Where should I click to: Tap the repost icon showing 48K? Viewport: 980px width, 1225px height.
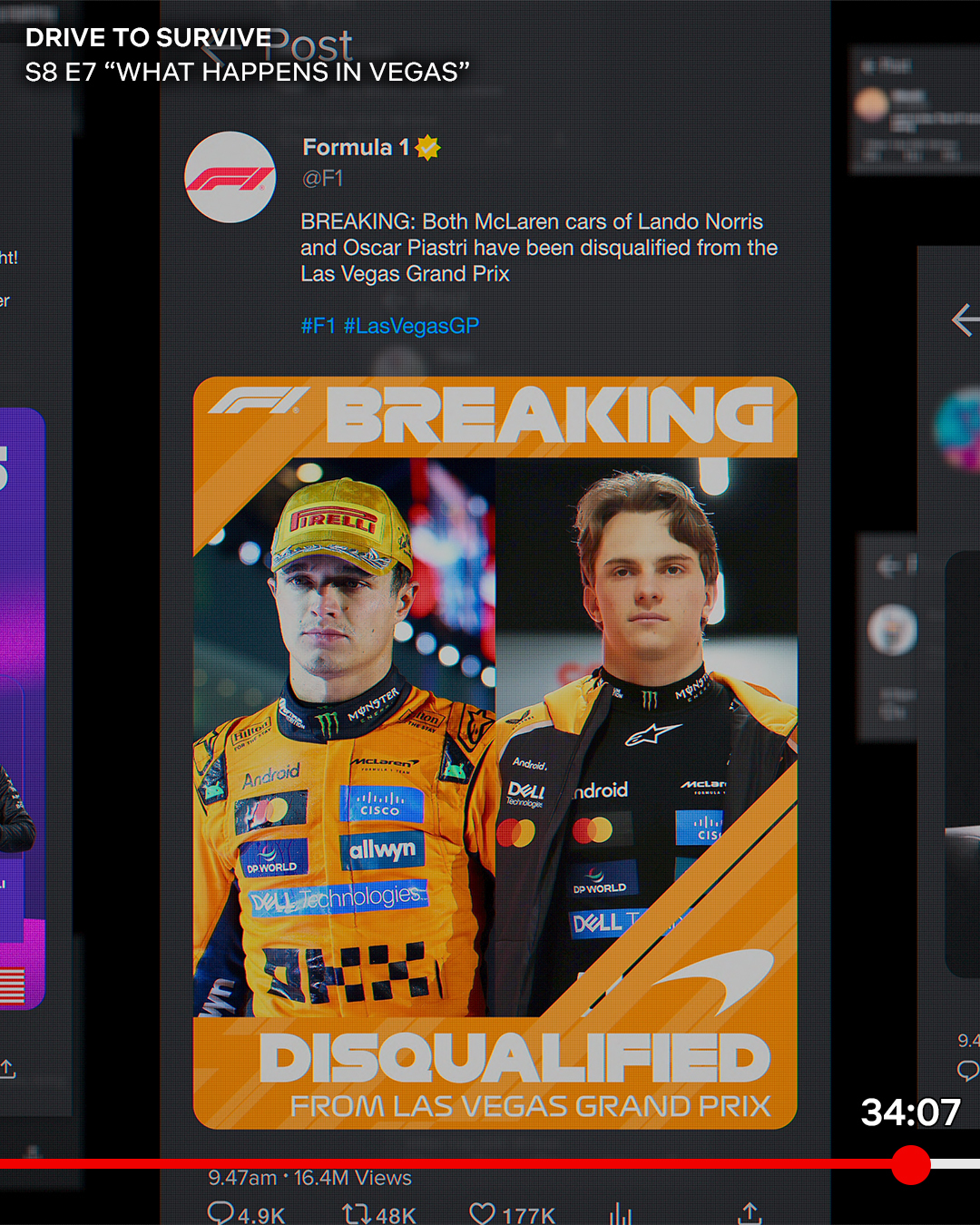click(x=356, y=1213)
